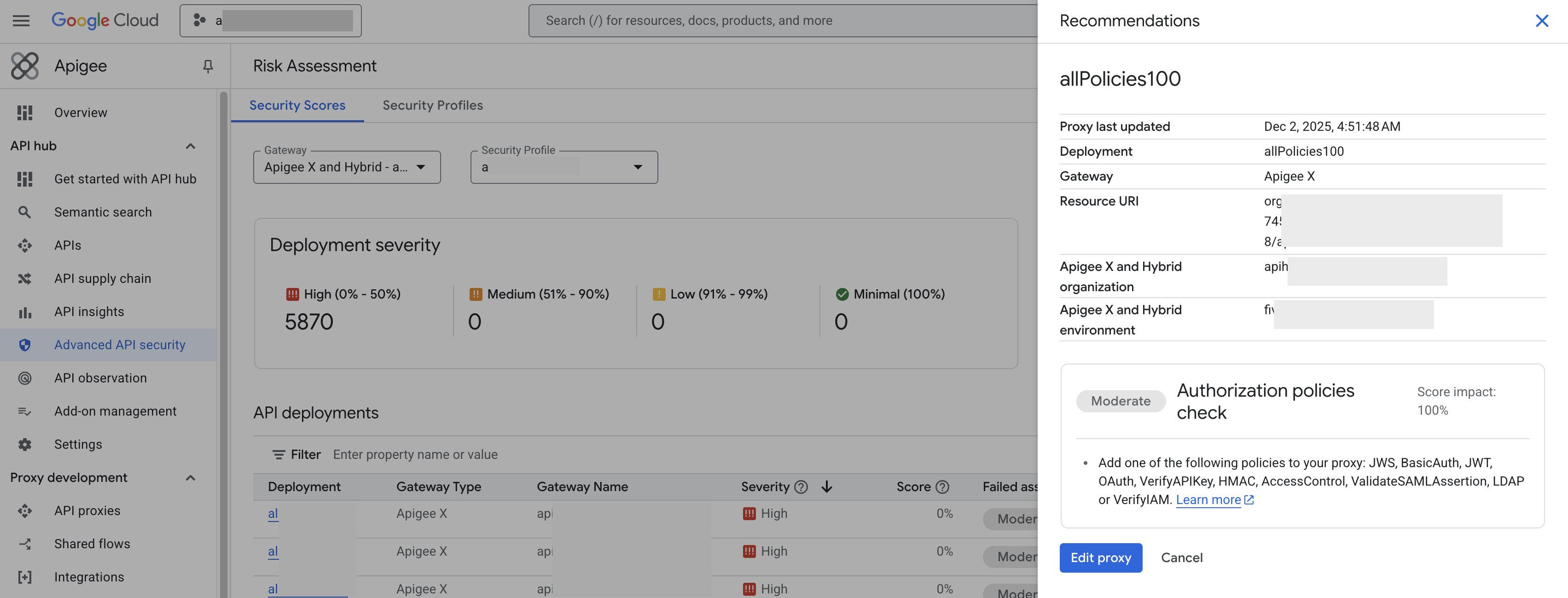Select the Security Scores tab
Screen dimensions: 1568x598
tap(297, 106)
